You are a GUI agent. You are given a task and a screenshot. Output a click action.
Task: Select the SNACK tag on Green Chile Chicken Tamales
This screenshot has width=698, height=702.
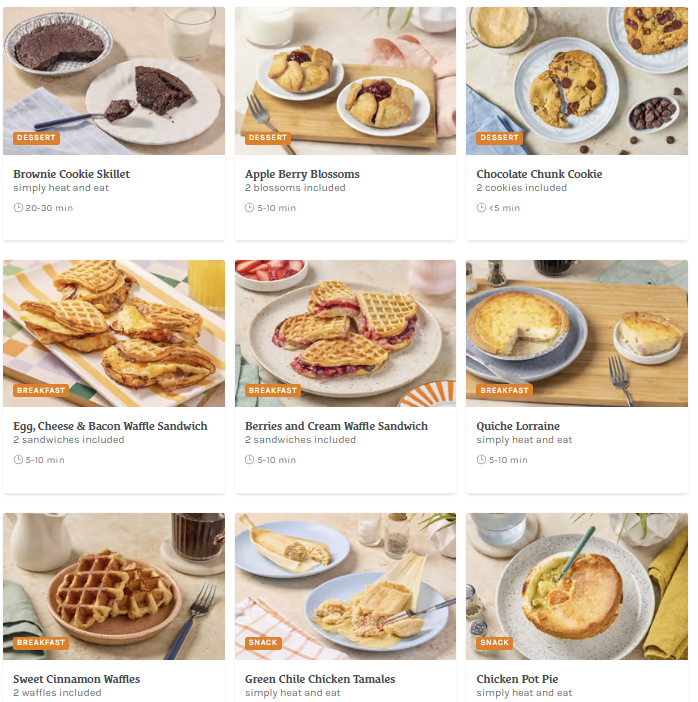263,643
